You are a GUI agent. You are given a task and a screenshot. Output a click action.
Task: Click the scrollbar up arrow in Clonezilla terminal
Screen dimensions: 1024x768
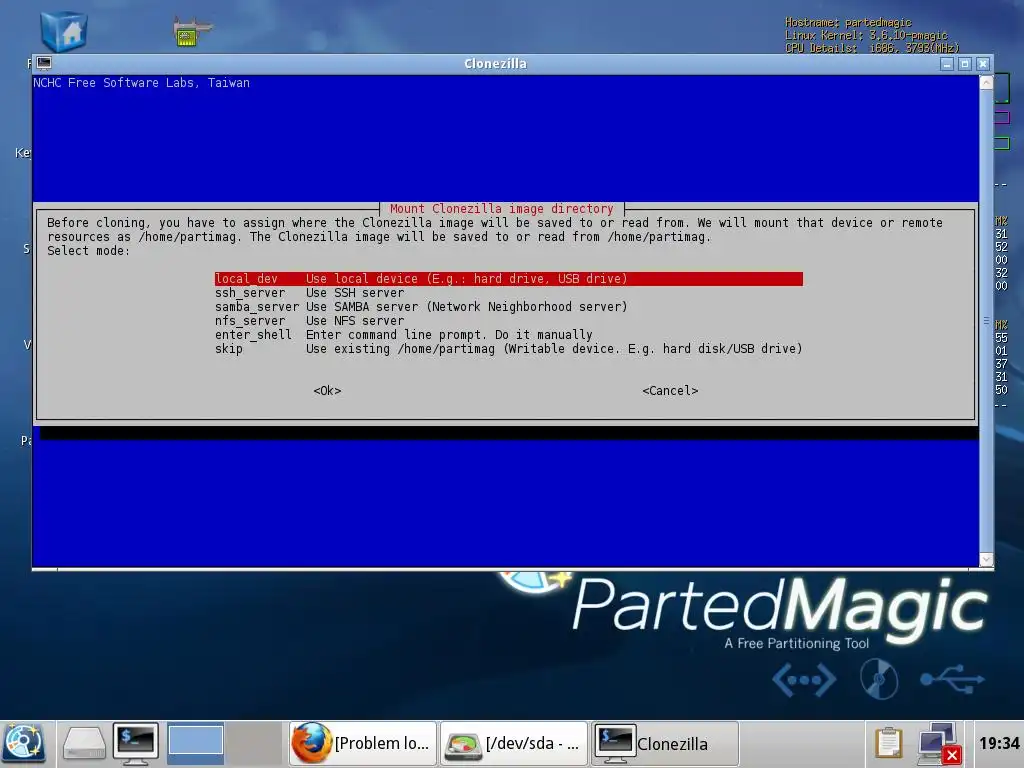point(987,82)
